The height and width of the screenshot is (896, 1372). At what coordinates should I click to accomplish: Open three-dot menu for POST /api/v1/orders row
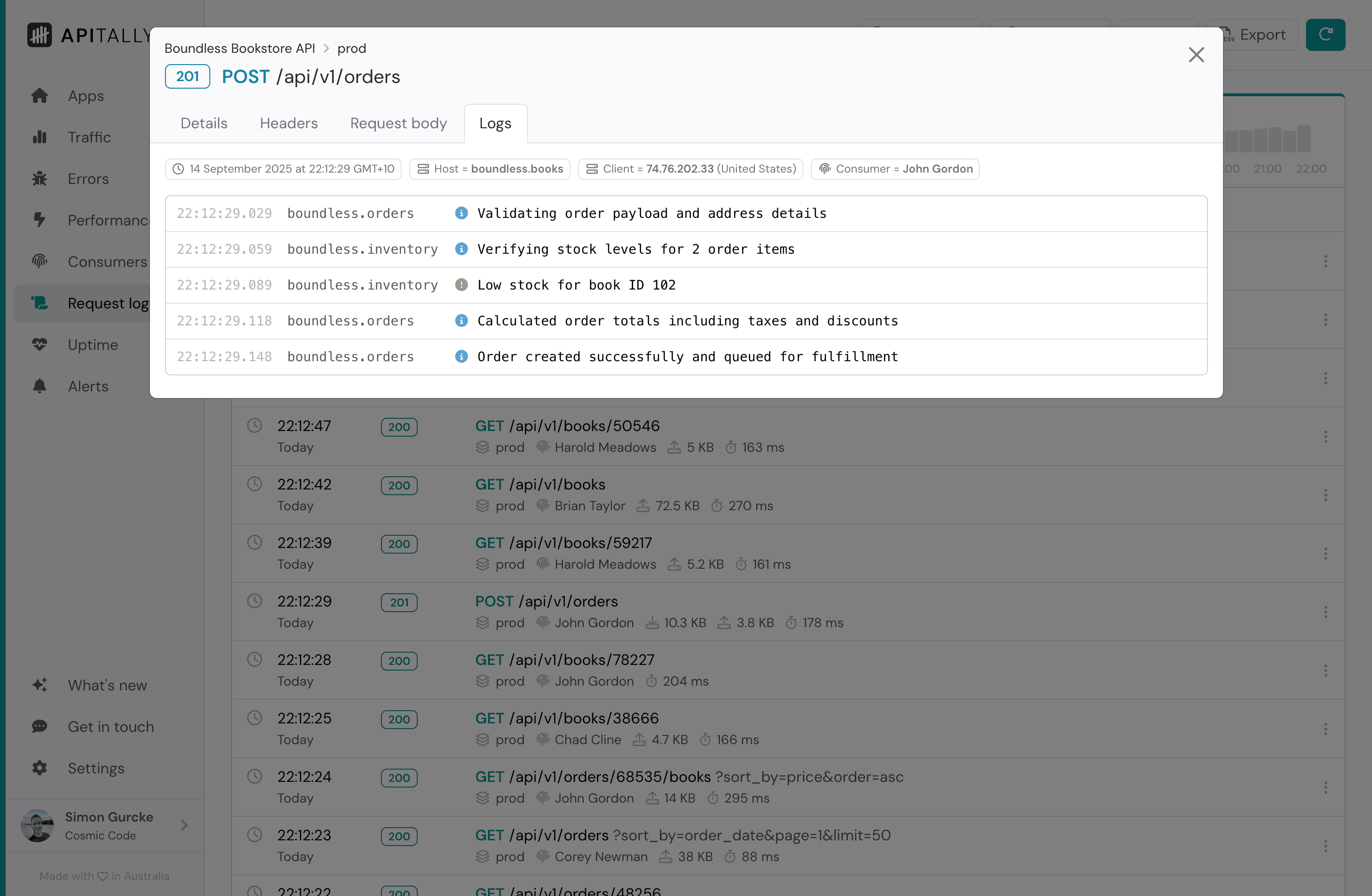[1325, 612]
